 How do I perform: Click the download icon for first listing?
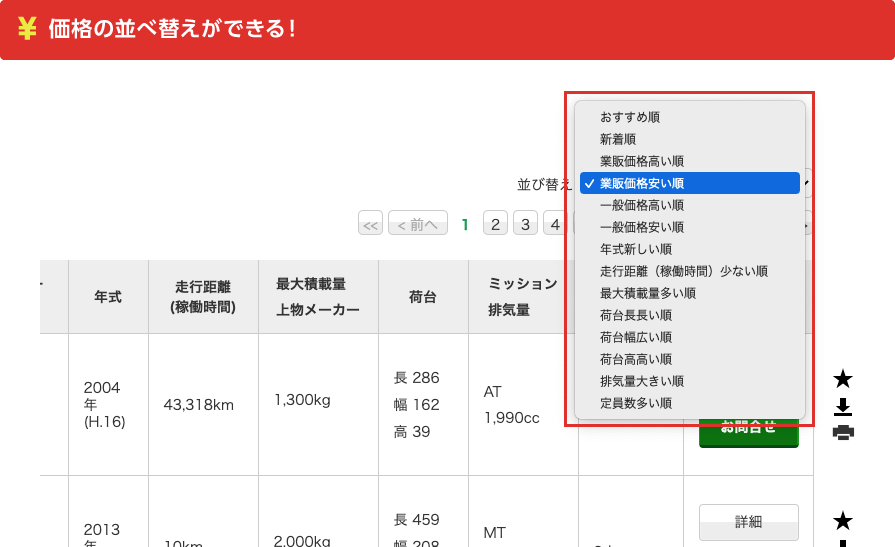pos(843,407)
